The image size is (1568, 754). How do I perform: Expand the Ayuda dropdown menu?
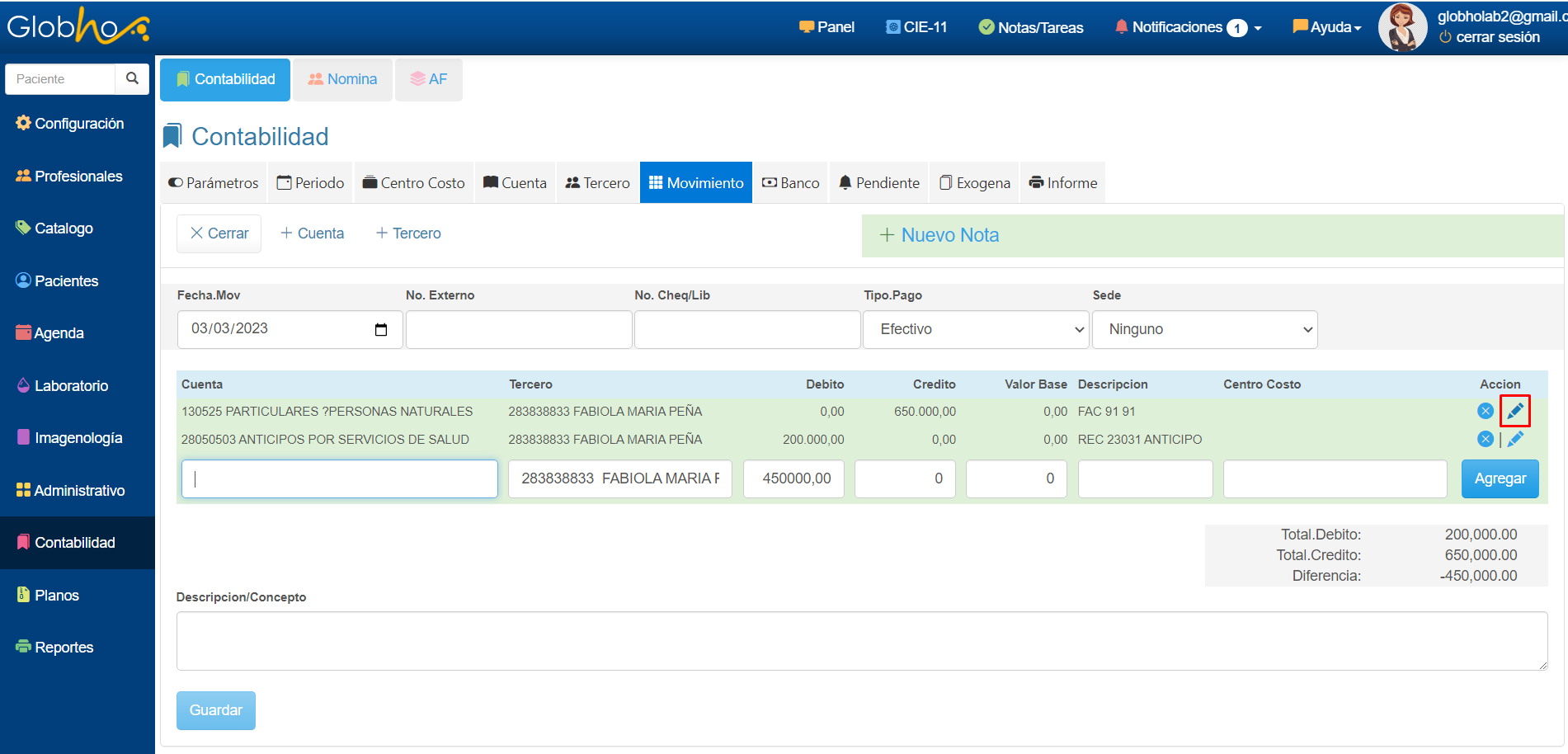1327,27
